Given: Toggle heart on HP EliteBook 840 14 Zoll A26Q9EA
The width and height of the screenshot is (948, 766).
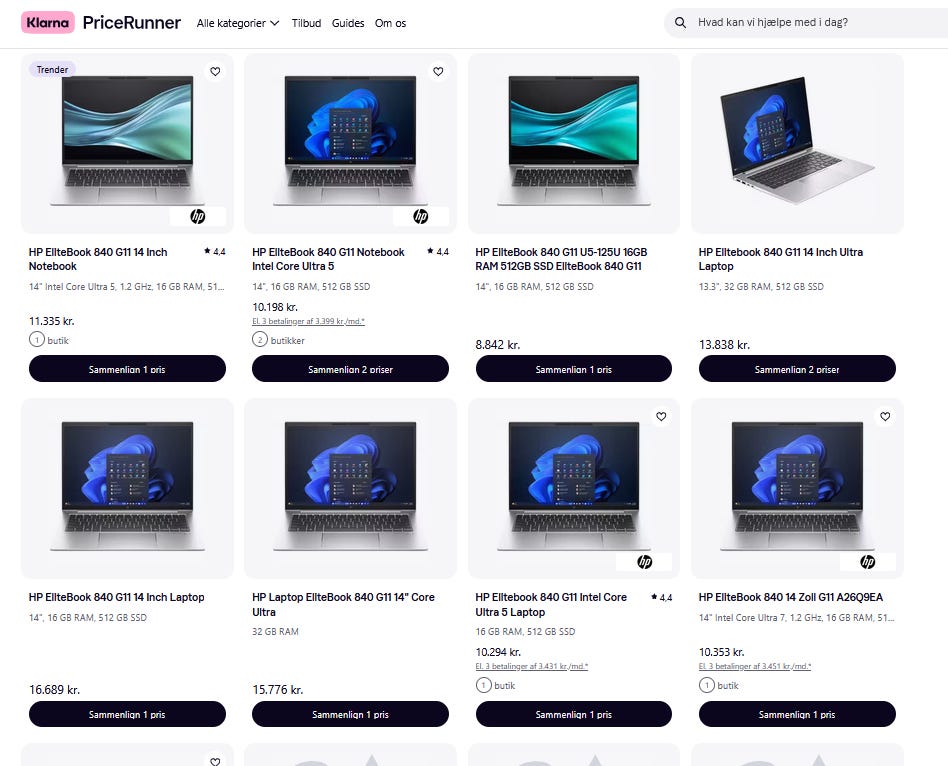Looking at the screenshot, I should [885, 417].
